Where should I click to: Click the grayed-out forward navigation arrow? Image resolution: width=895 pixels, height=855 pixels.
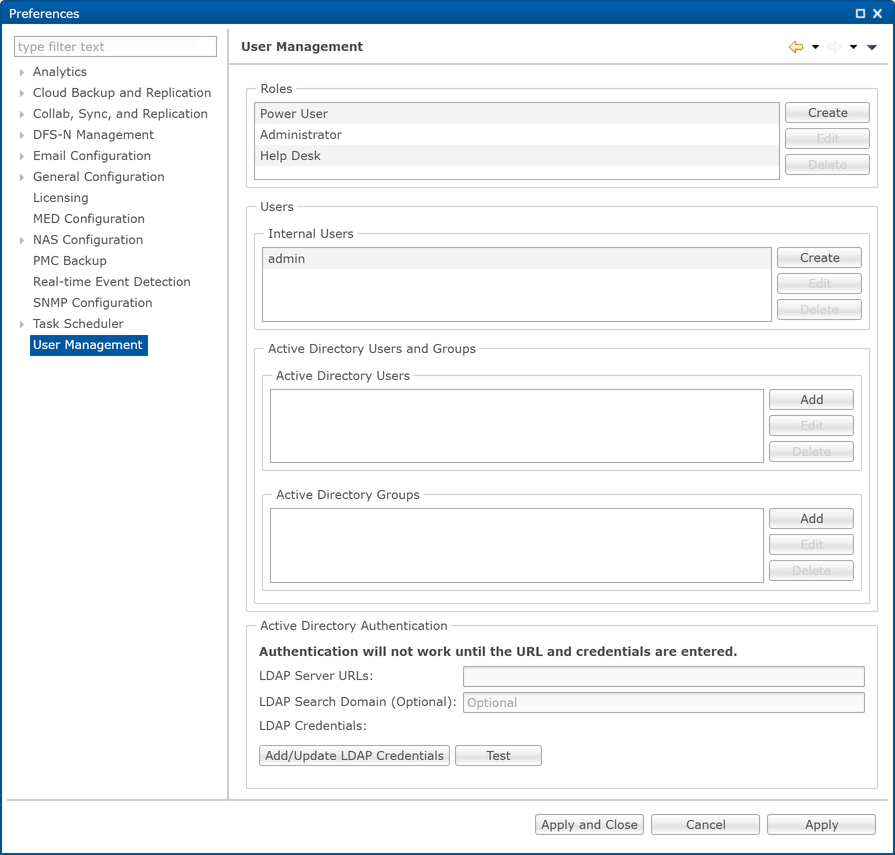click(x=833, y=47)
